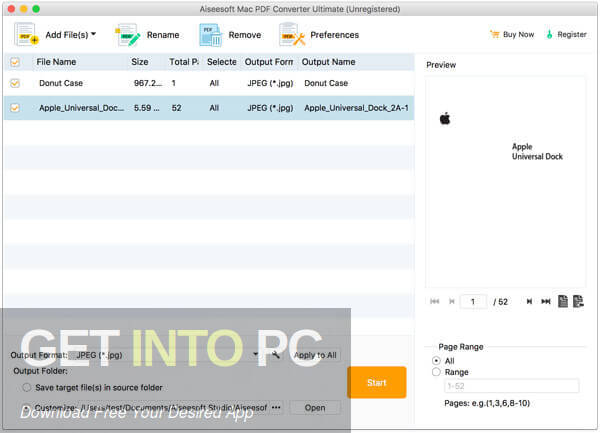The image size is (600, 433).
Task: Click the Rename pencil icon
Action: pyautogui.click(x=128, y=35)
